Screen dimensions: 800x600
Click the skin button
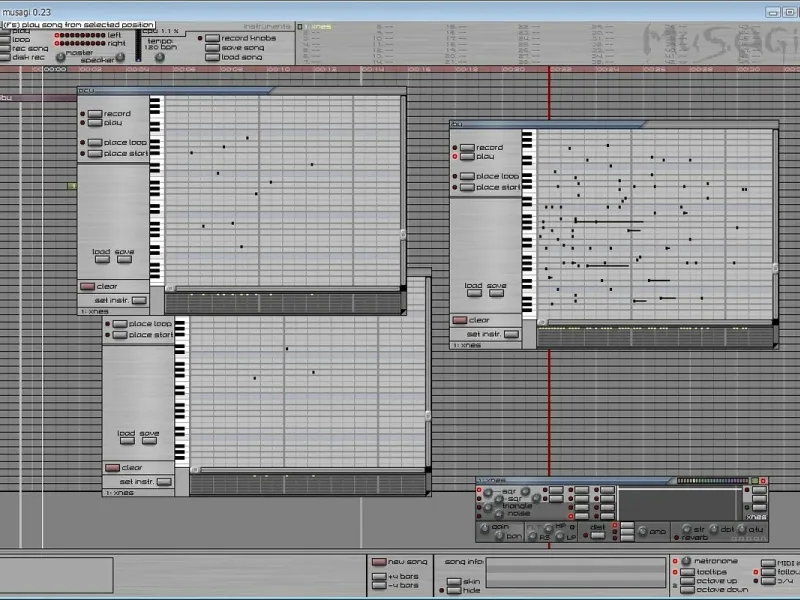454,582
